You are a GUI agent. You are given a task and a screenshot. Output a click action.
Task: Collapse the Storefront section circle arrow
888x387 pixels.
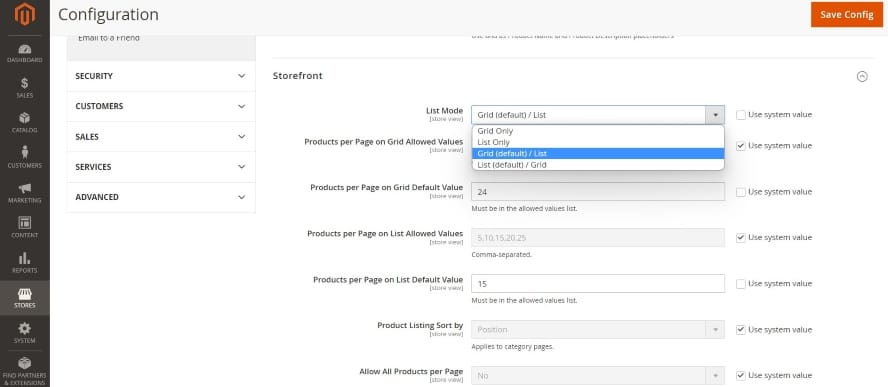coord(862,76)
